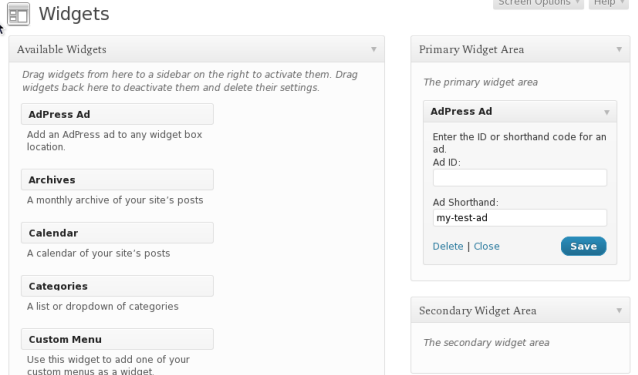Screen dimensions: 638x375
Task: Collapse the AdPress Ad widget settings arrow
Action: tap(607, 112)
